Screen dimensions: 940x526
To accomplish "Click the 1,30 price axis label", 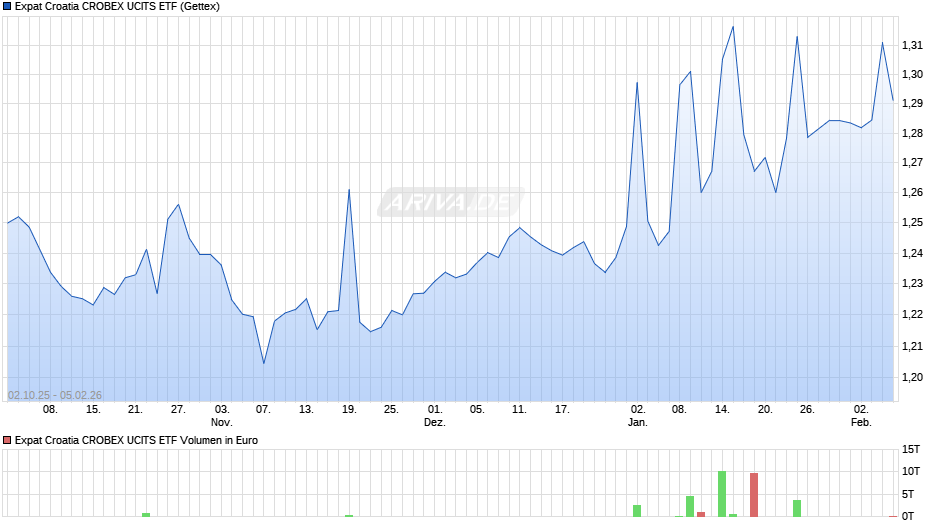I will pos(912,74).
